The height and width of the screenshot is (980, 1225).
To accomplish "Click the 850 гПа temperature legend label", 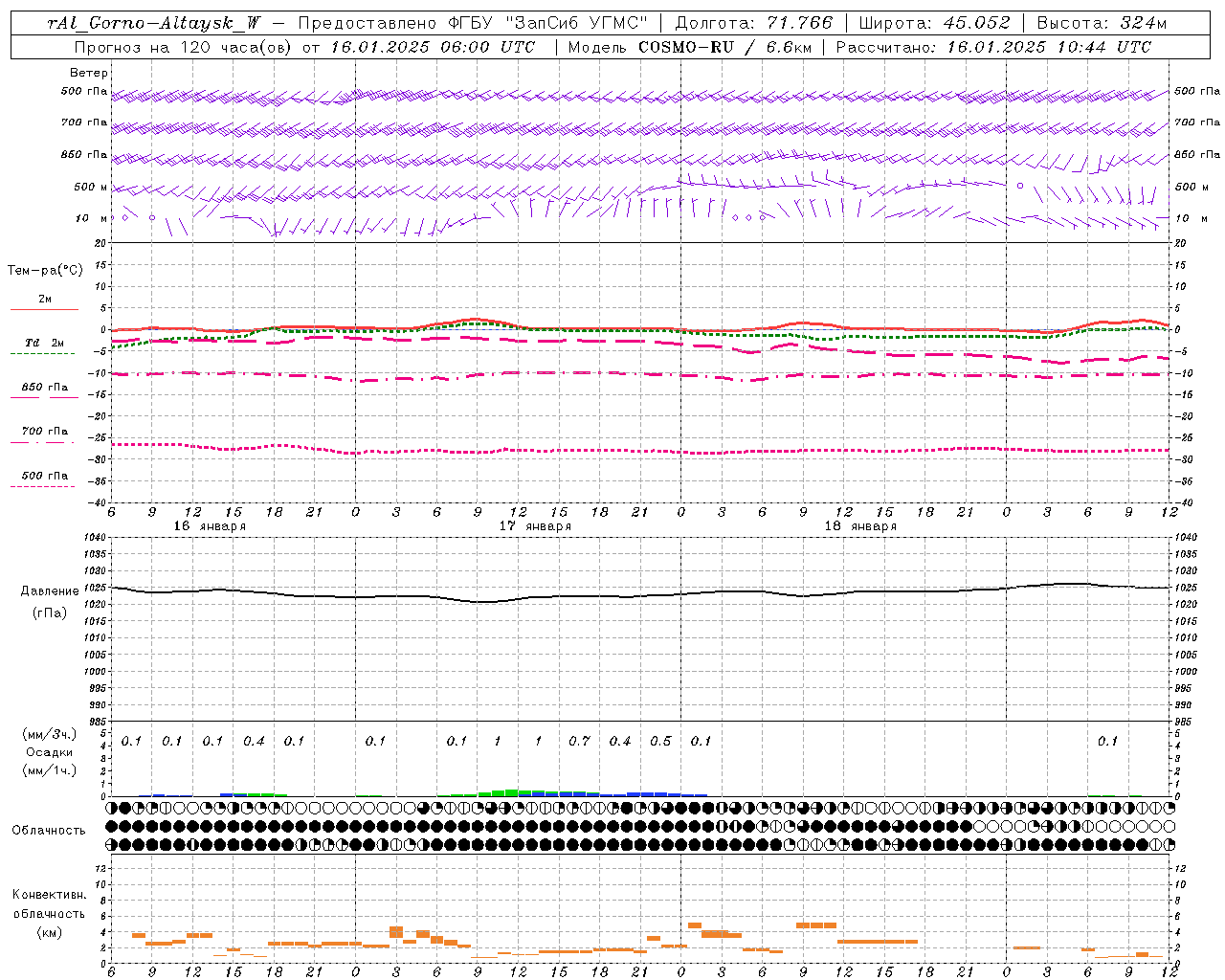I will (x=45, y=388).
